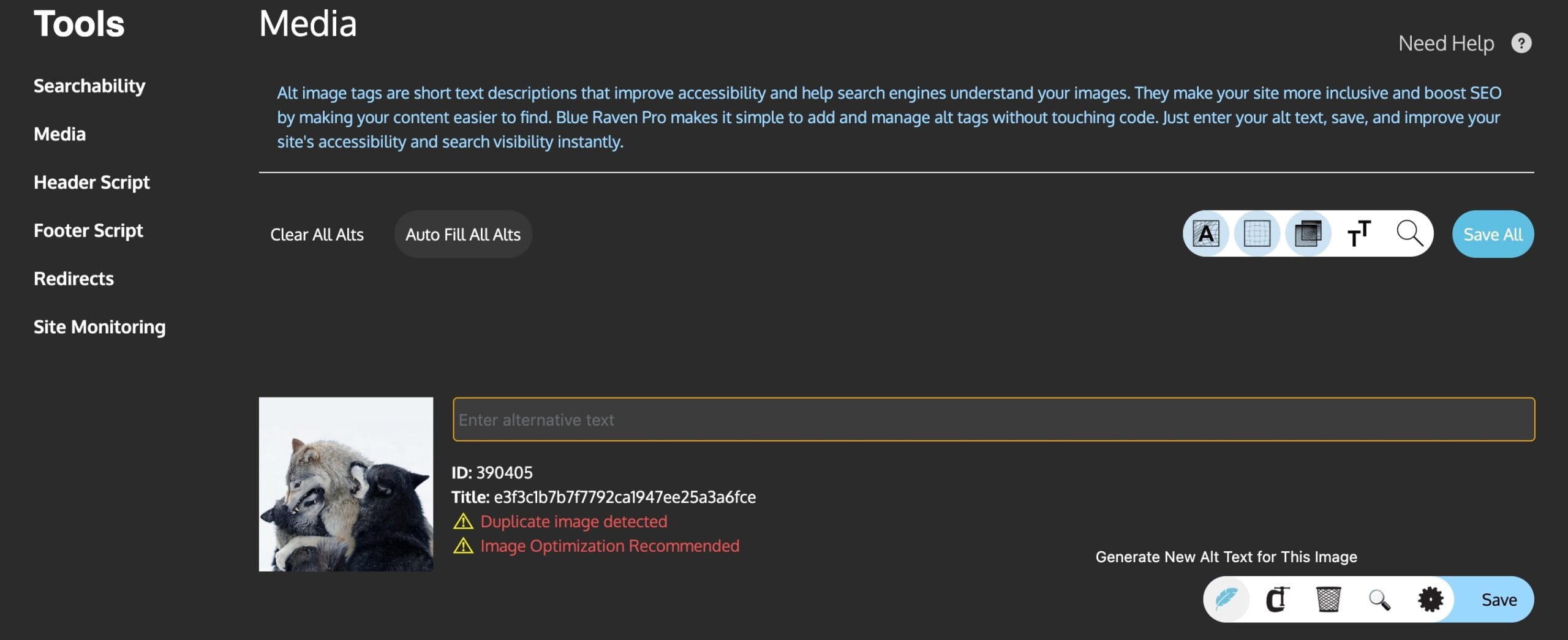Switch to the Searchability section
1568x640 pixels.
click(89, 86)
